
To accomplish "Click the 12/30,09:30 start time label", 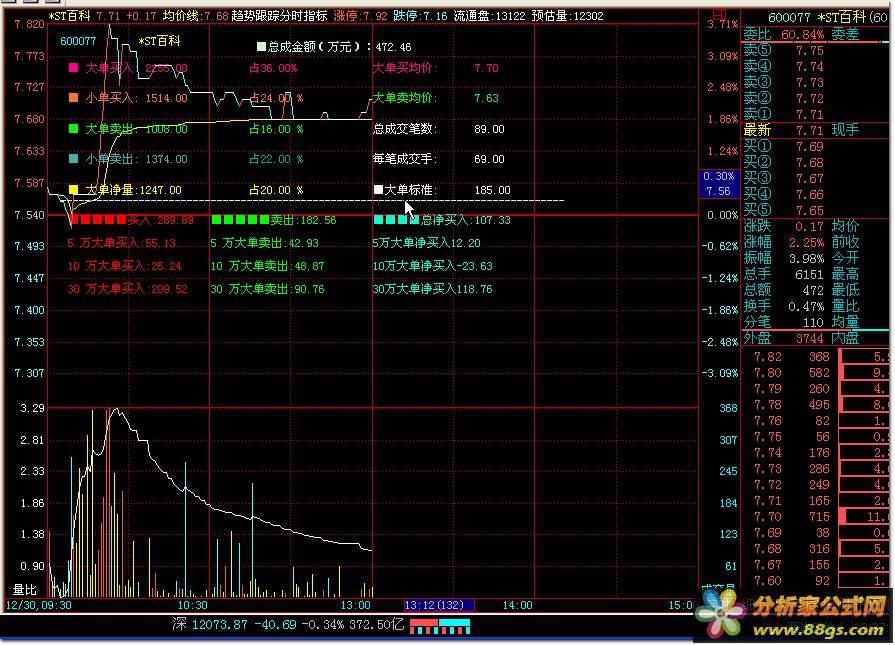I will (39, 605).
